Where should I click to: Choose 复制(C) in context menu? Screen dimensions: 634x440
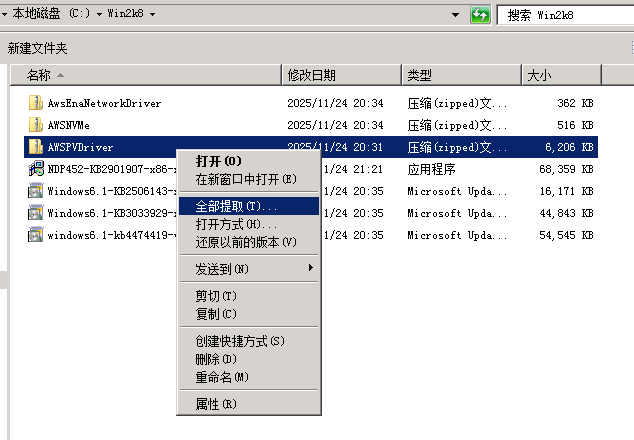point(249,314)
